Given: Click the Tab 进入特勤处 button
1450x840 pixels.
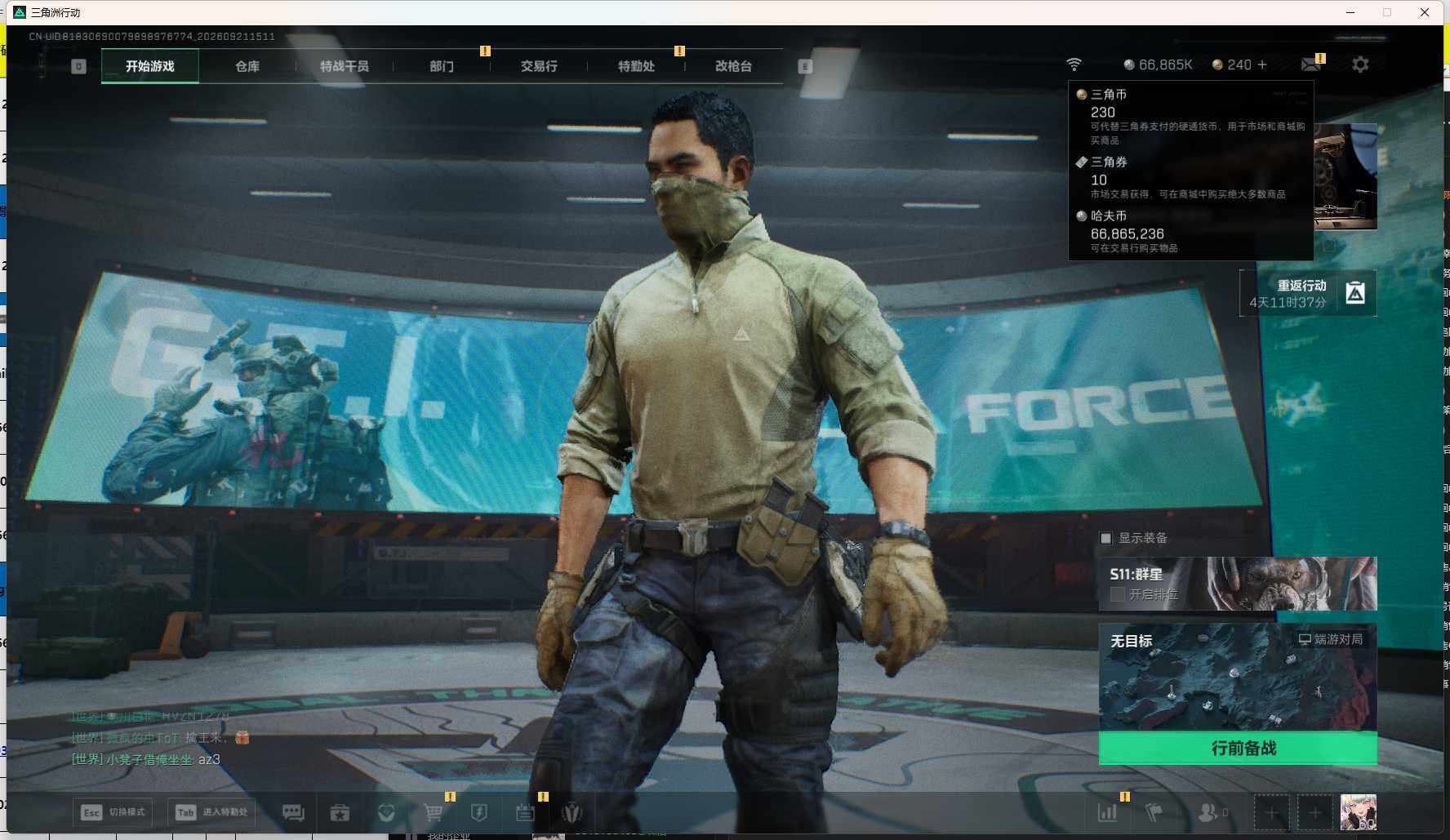Looking at the screenshot, I should (x=211, y=812).
